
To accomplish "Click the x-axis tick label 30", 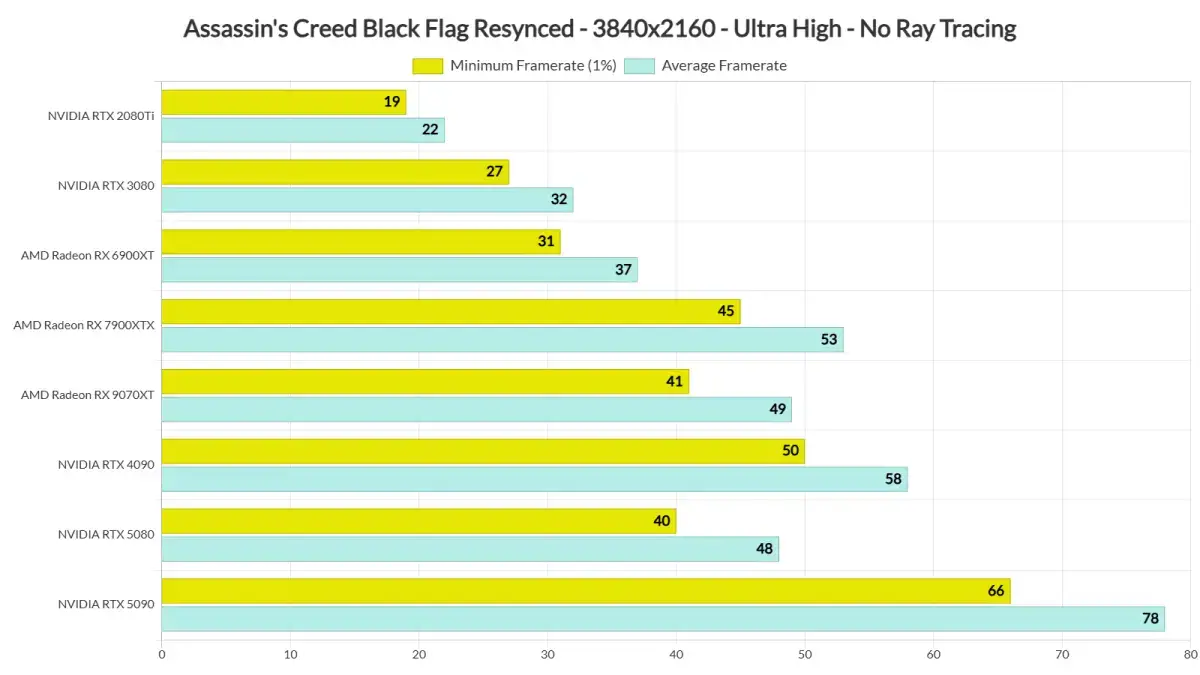I will (x=547, y=655).
